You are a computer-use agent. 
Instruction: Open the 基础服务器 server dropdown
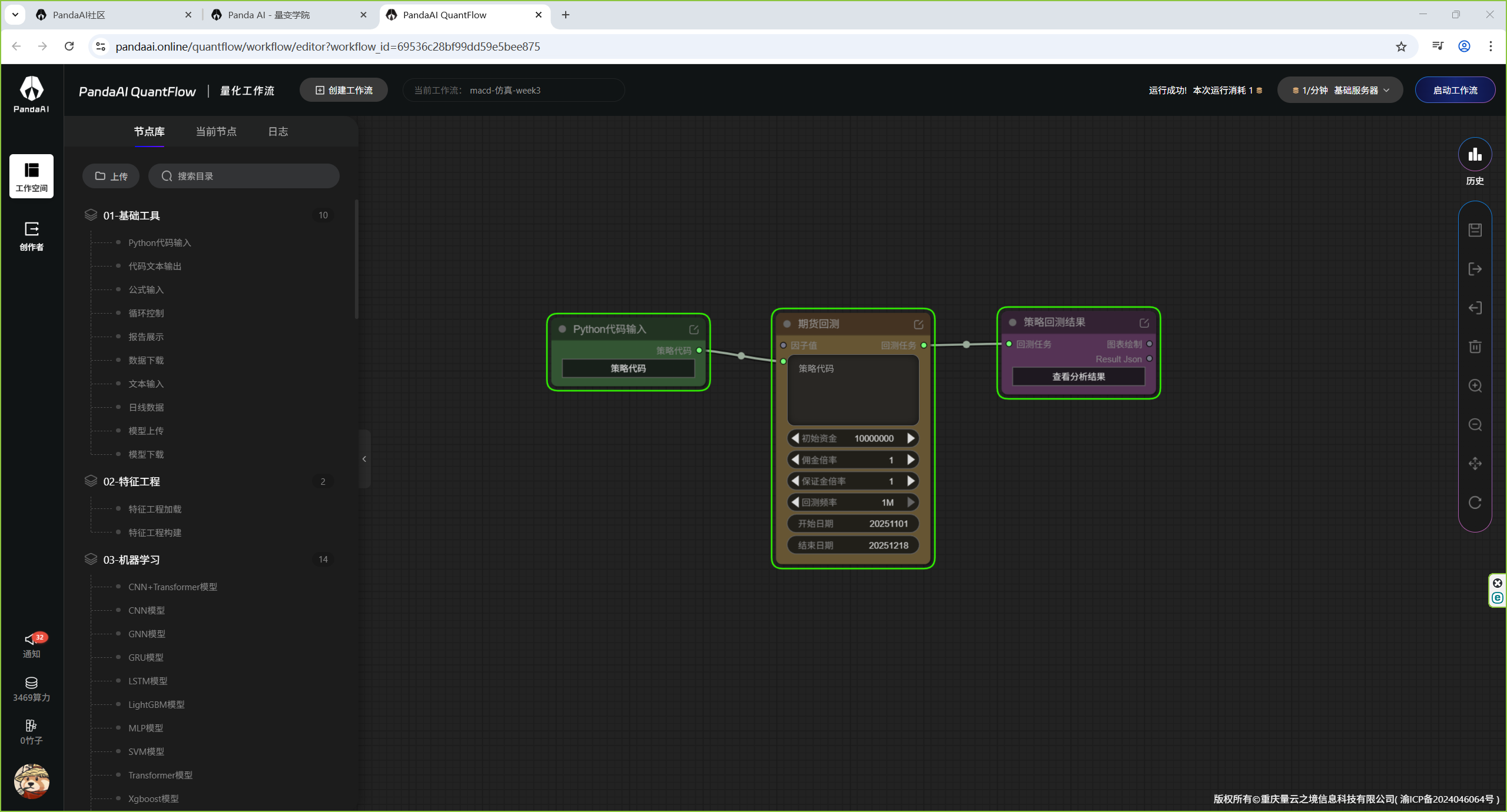point(1340,90)
